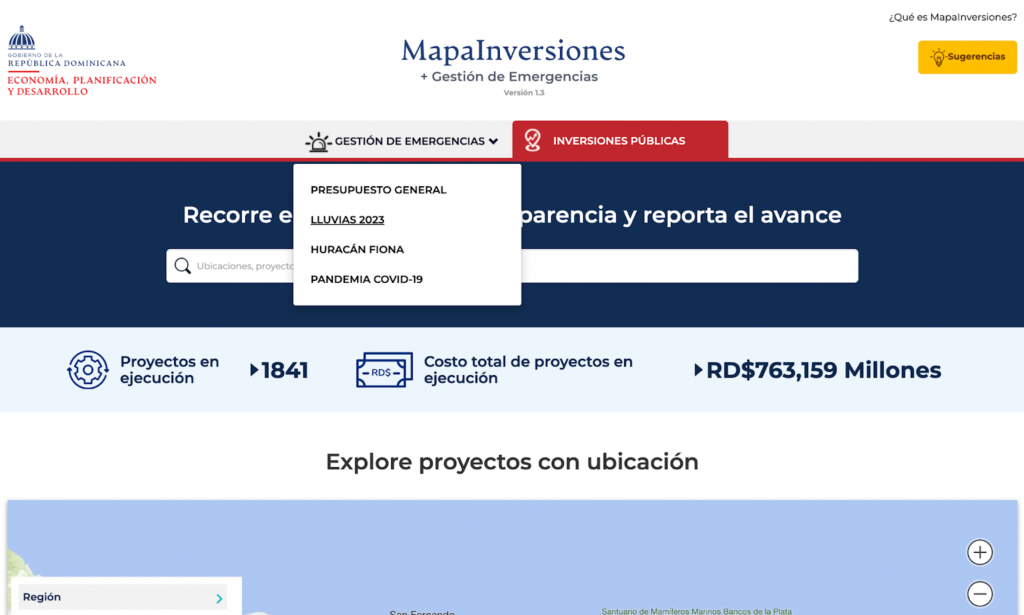The height and width of the screenshot is (615, 1024).
Task: Expand the Región filter chevron
Action: coord(219,598)
